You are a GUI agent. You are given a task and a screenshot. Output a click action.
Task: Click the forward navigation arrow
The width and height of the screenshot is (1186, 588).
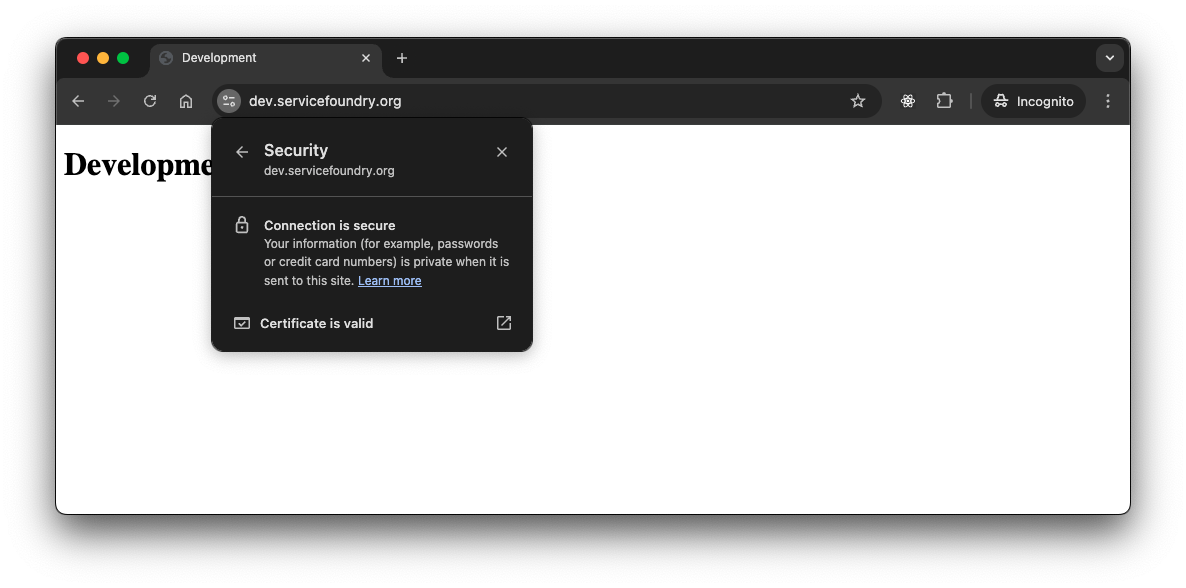click(113, 100)
